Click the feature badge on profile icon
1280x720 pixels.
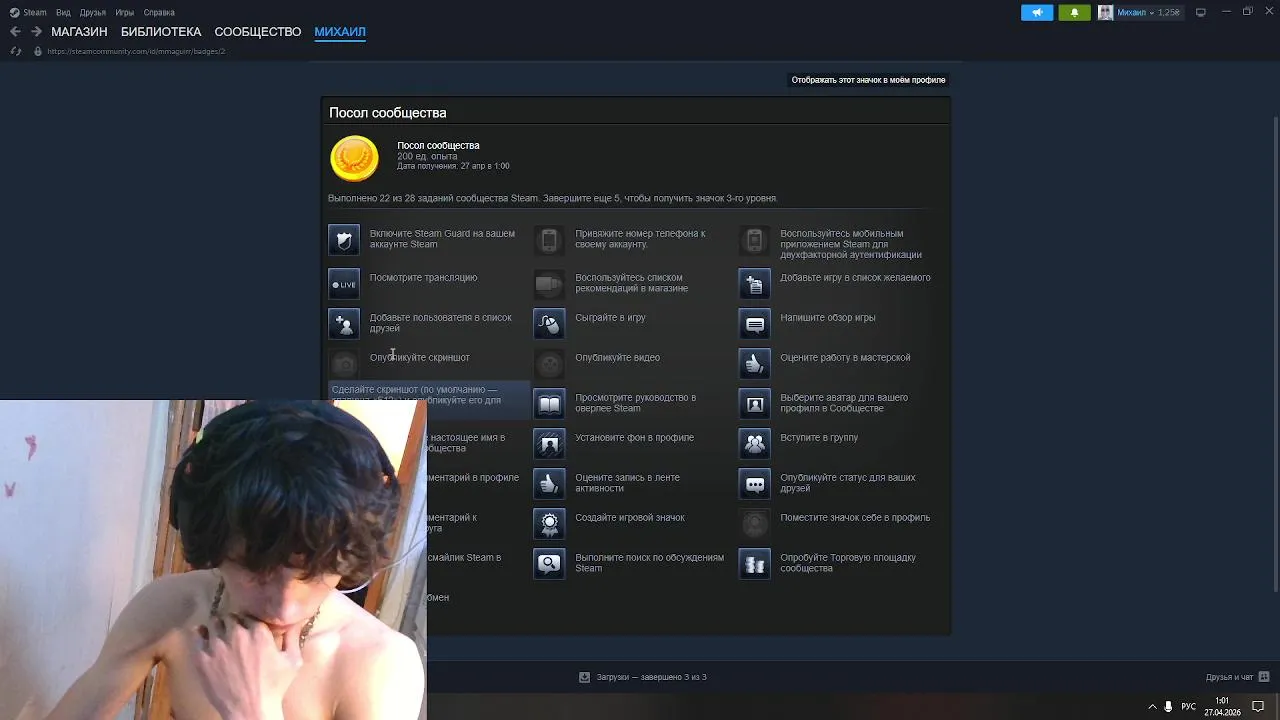[x=755, y=524]
